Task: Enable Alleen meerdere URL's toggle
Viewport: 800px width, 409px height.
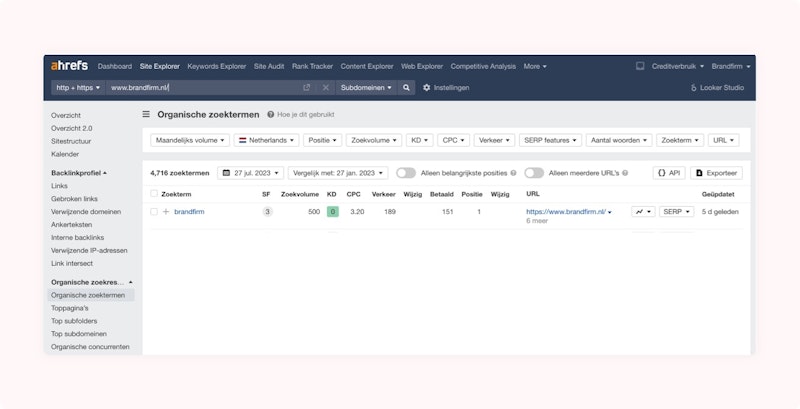Action: click(534, 173)
